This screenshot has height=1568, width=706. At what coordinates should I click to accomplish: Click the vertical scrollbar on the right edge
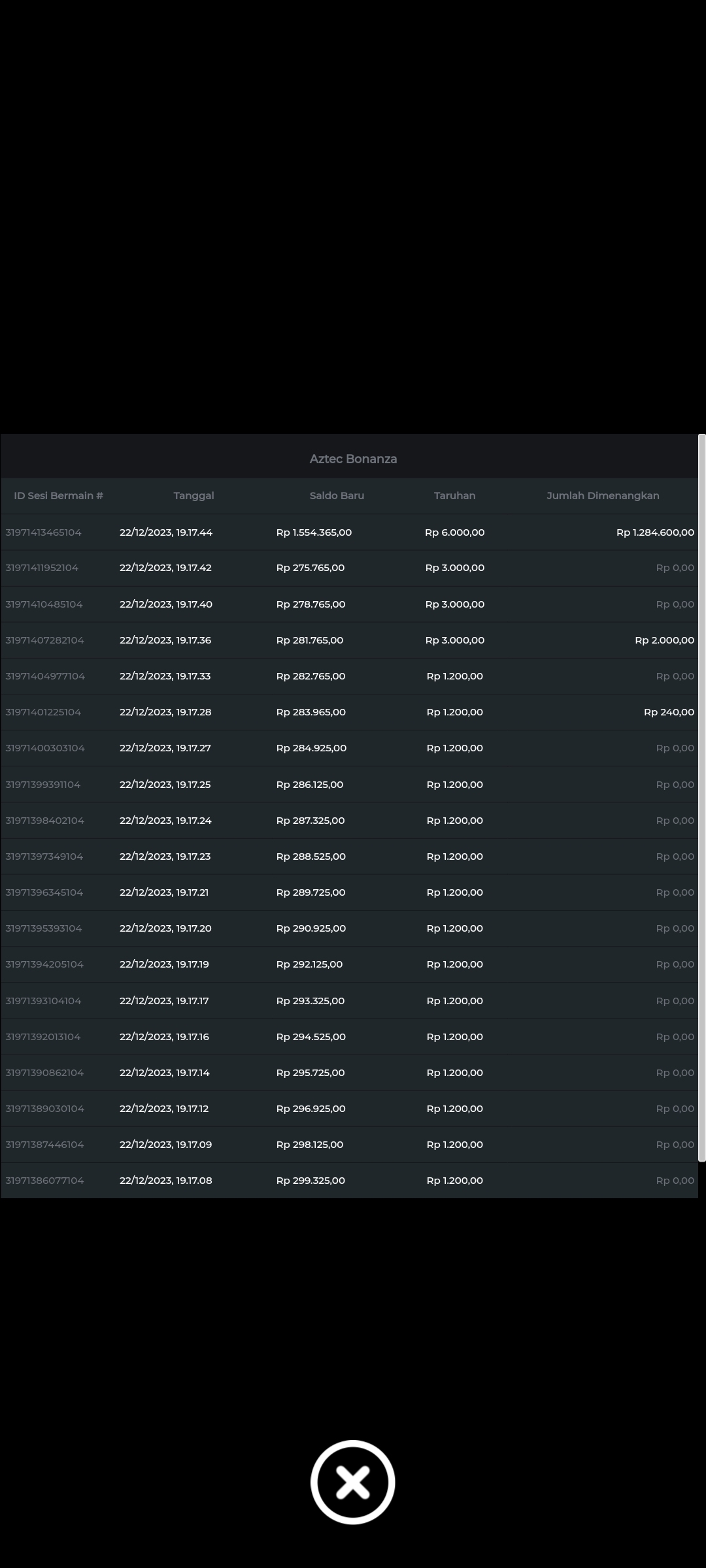click(x=701, y=797)
